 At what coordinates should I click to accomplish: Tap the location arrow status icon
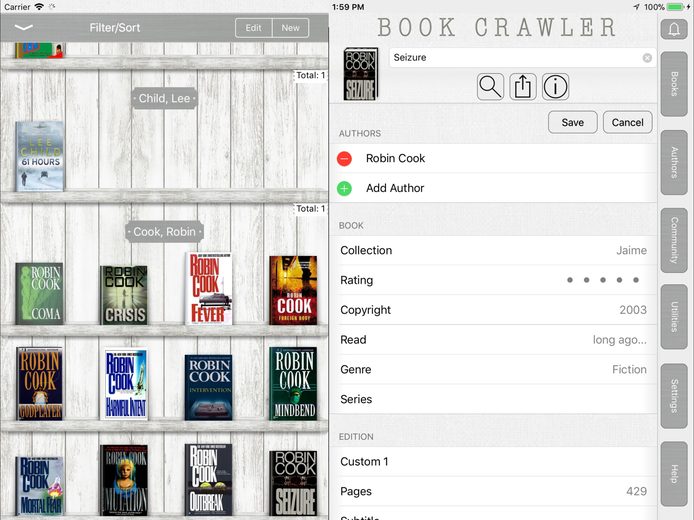tap(636, 7)
